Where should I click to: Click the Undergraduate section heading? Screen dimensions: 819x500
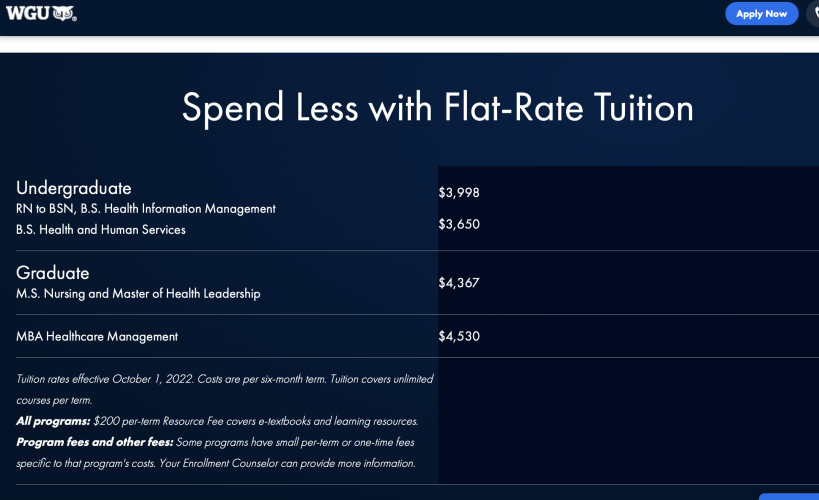pyautogui.click(x=74, y=188)
